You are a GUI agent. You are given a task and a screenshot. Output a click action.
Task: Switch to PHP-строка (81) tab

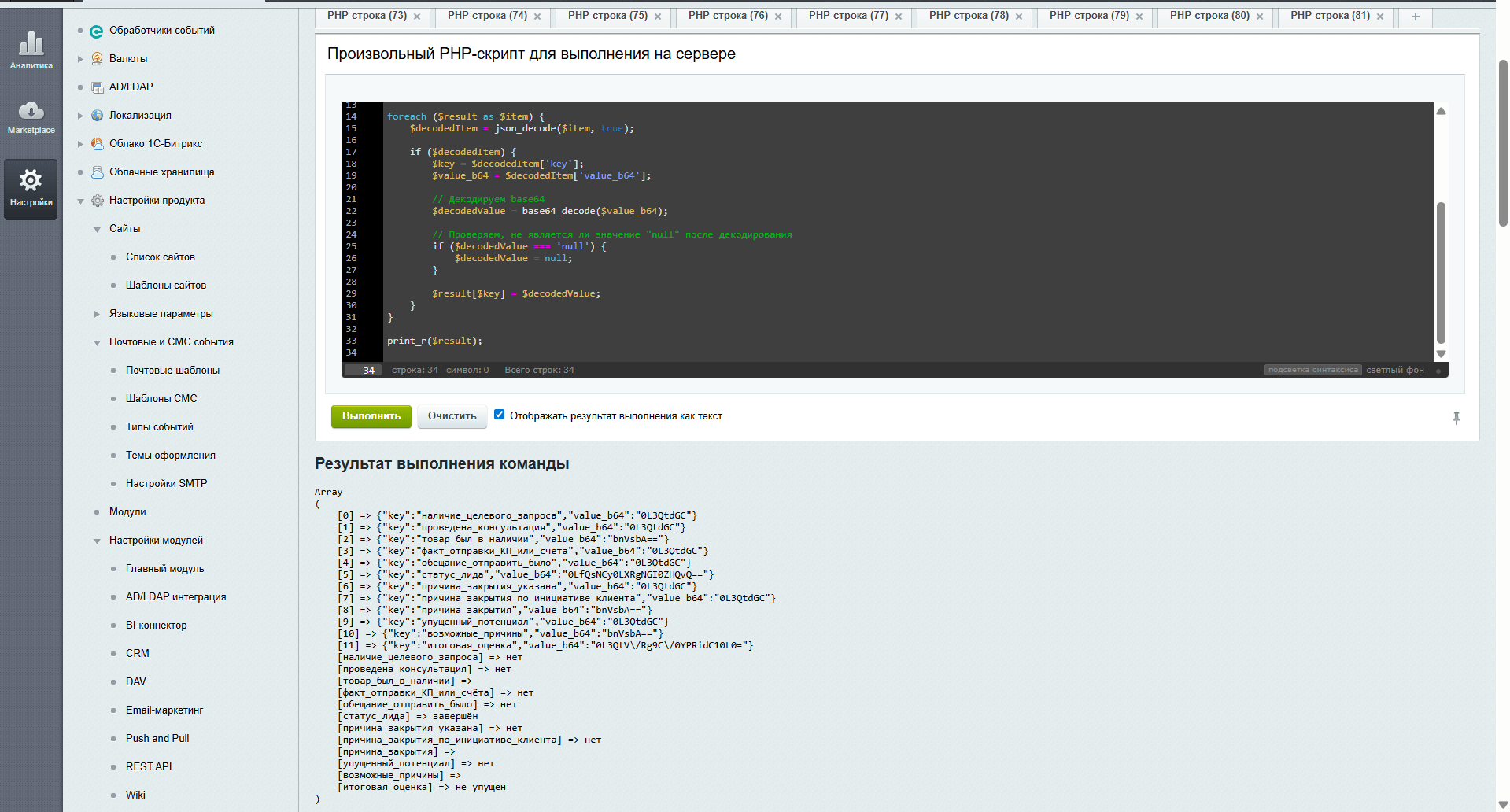coord(1330,16)
